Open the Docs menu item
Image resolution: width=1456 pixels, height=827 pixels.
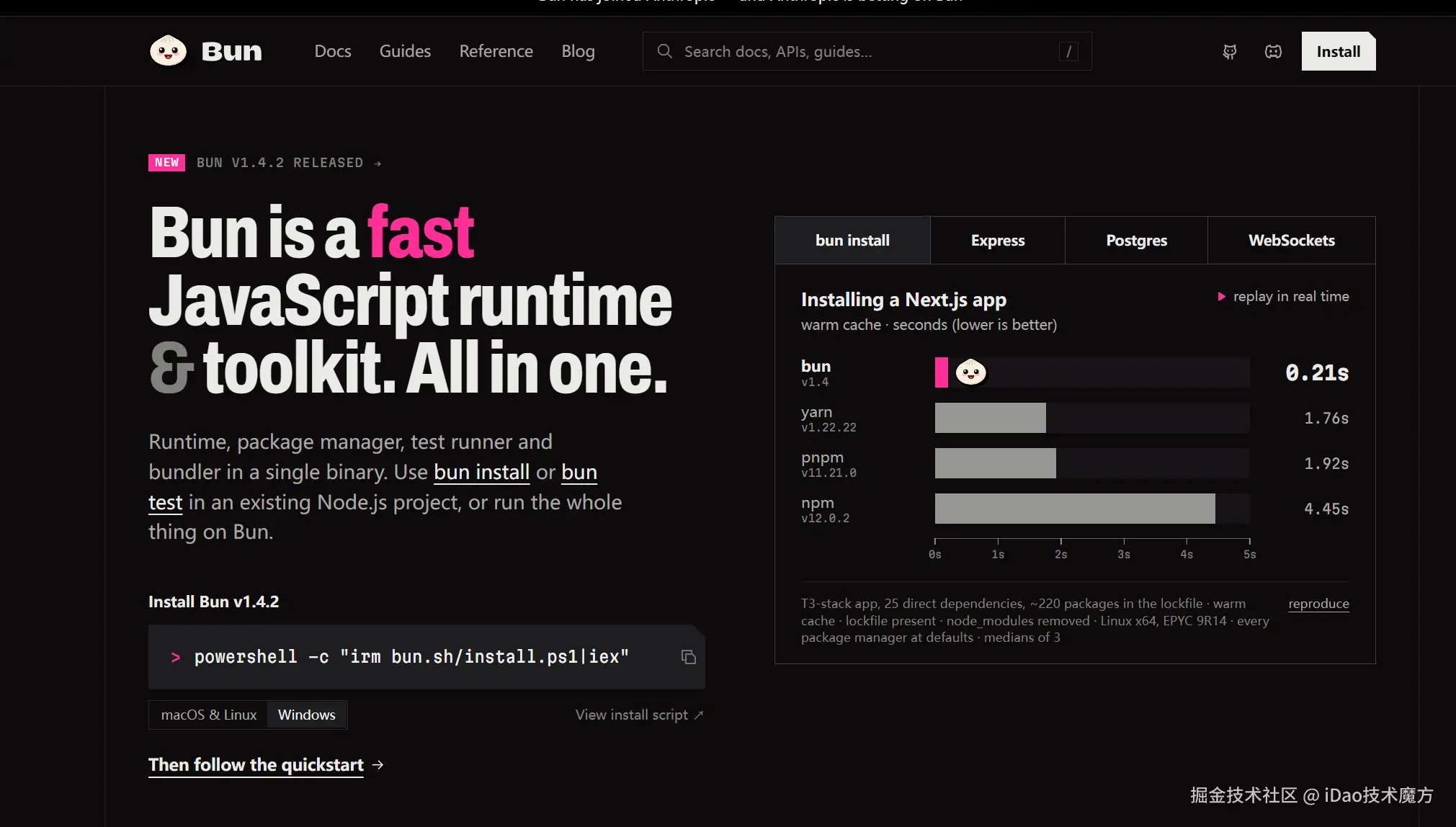click(333, 51)
